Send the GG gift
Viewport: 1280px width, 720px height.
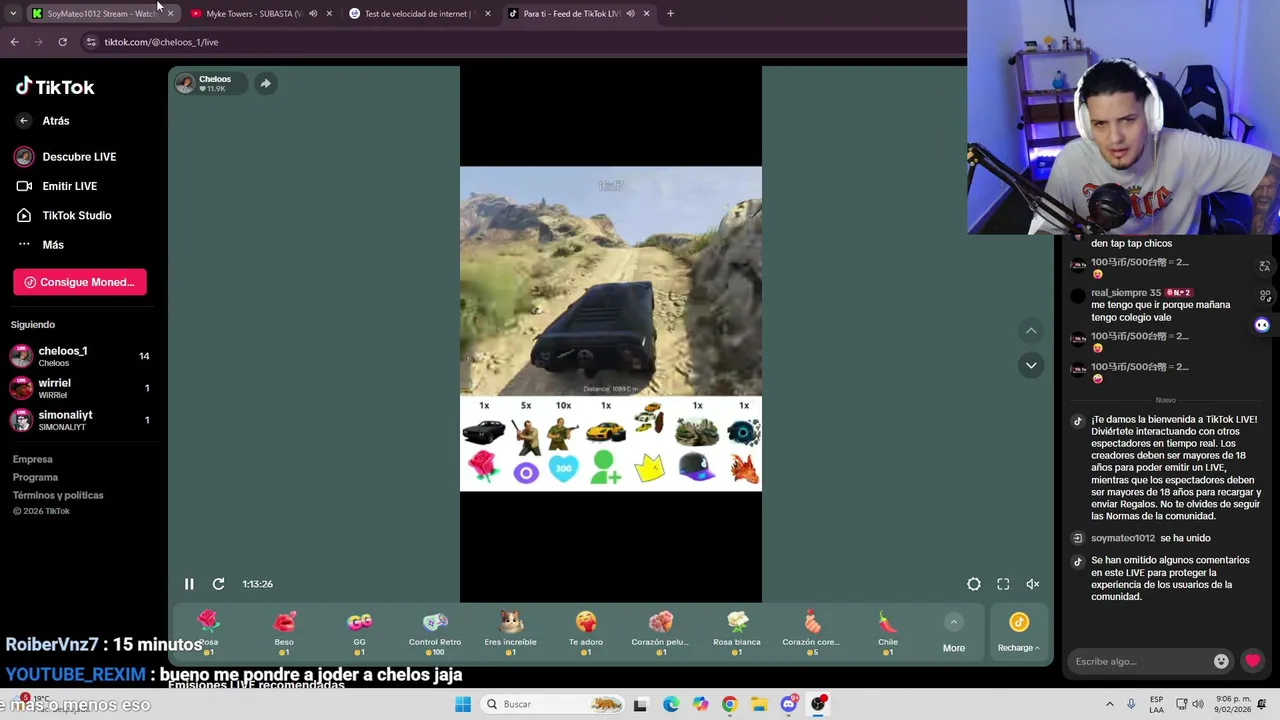[359, 632]
